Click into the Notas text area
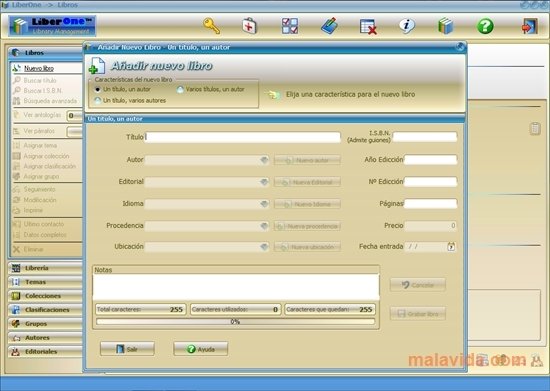Viewport: 550px width, 391px height. click(x=236, y=287)
